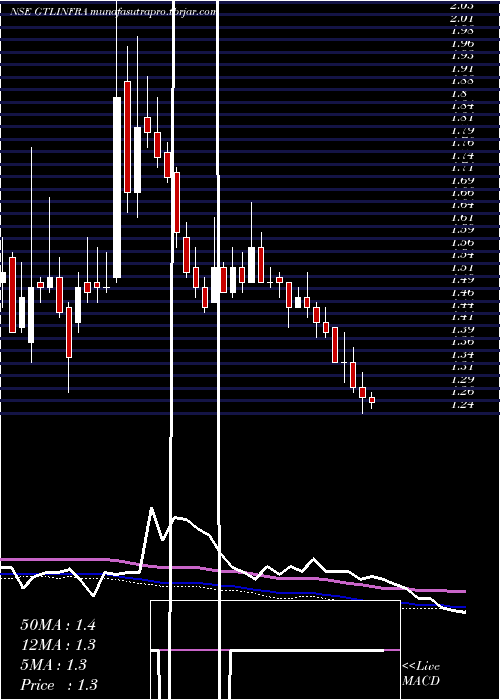Click the tallest white candlestick body

117,188
